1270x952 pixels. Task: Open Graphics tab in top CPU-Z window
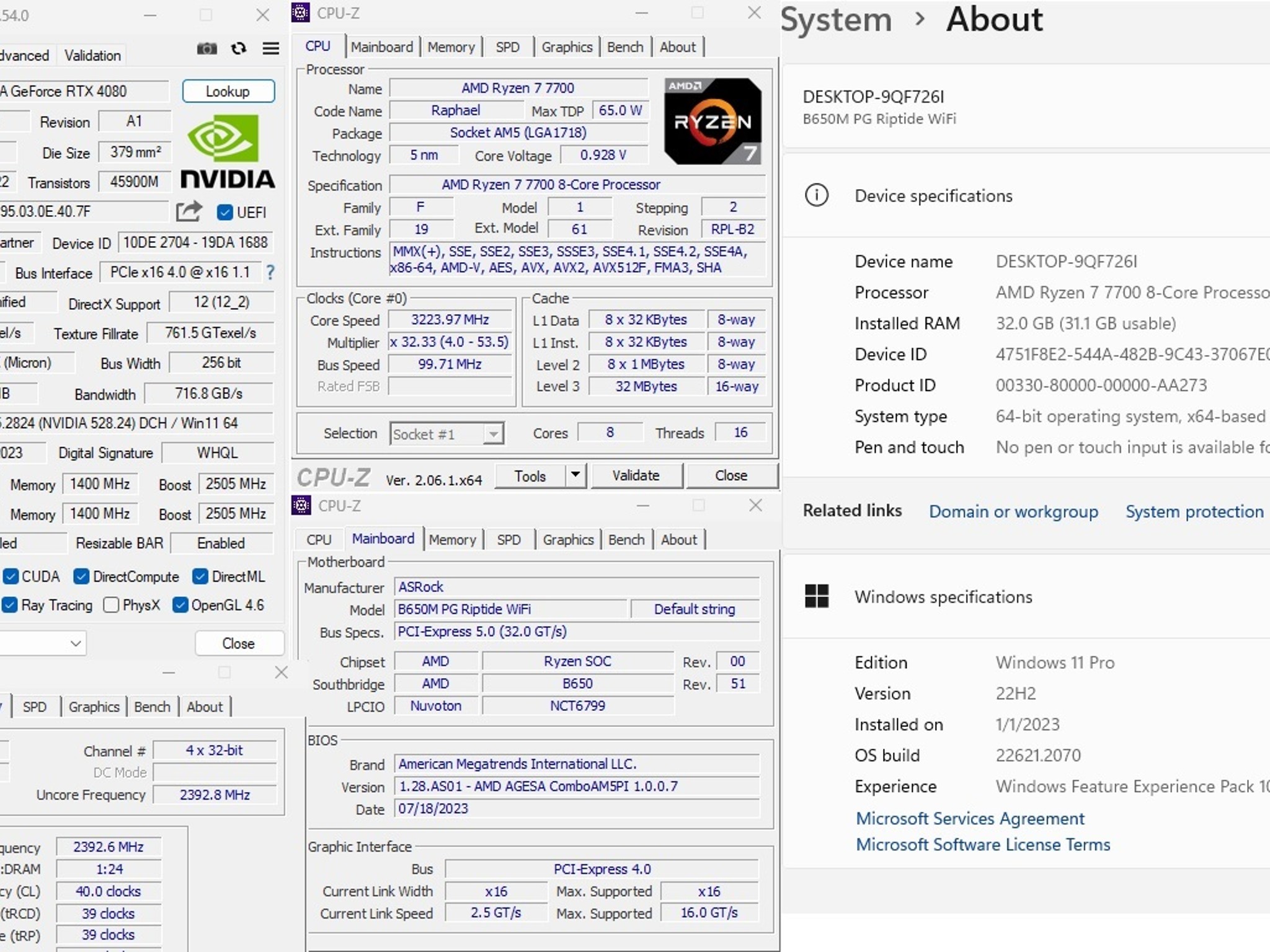(567, 47)
